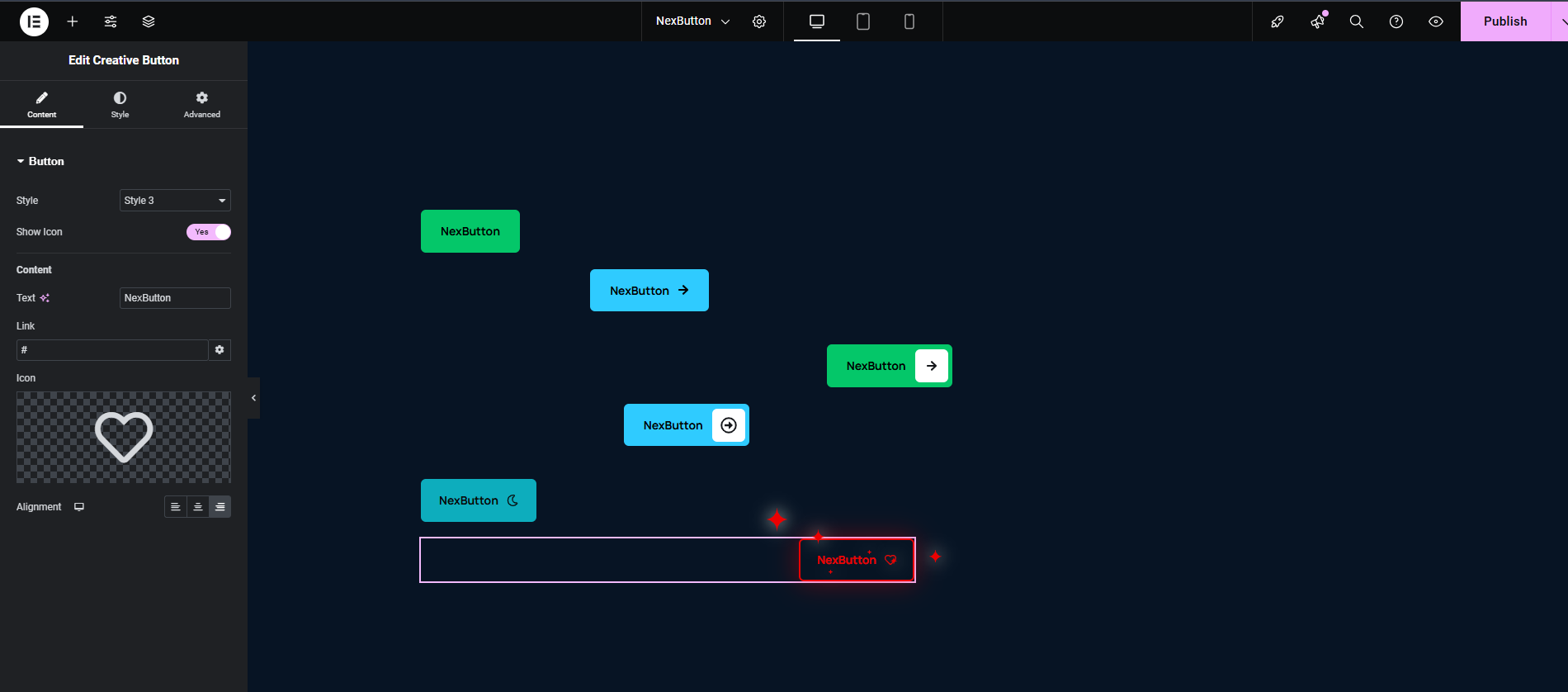Choose the heart icon preview
This screenshot has width=1568, height=692.
pos(124,438)
